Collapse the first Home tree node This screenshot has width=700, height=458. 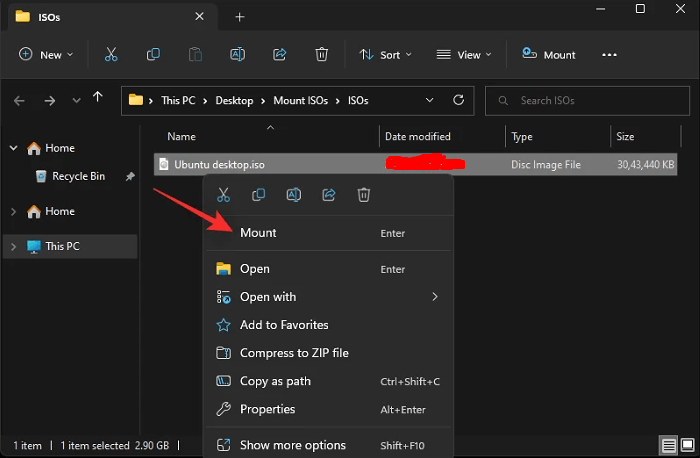(13, 148)
